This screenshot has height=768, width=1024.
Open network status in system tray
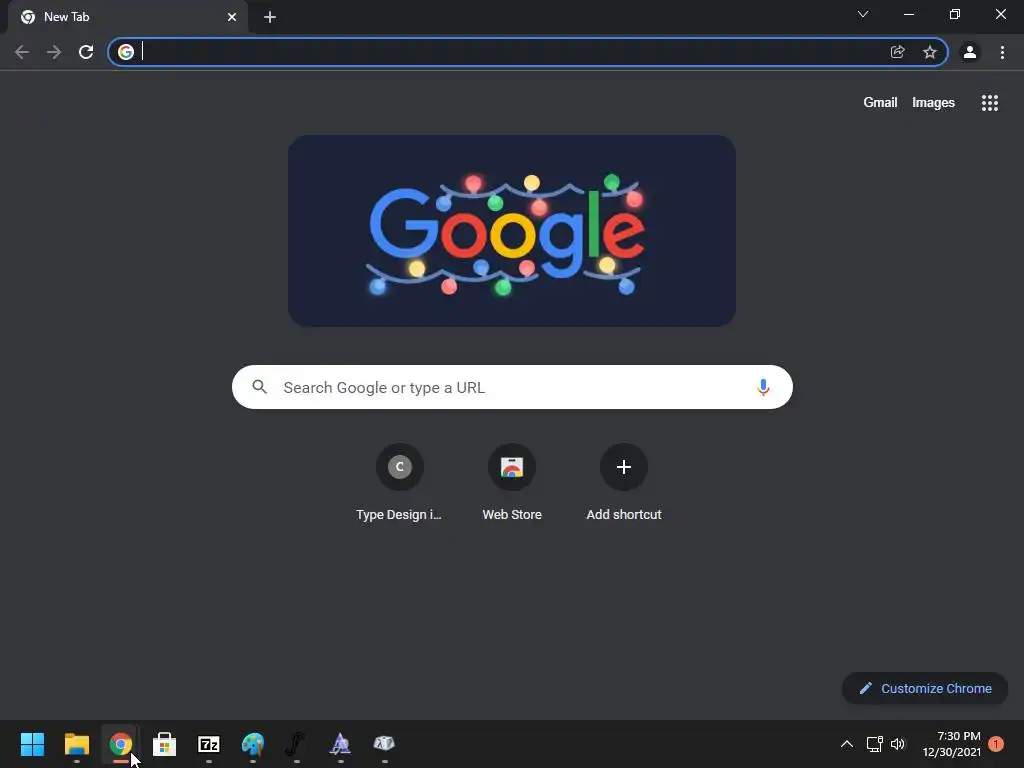point(874,744)
